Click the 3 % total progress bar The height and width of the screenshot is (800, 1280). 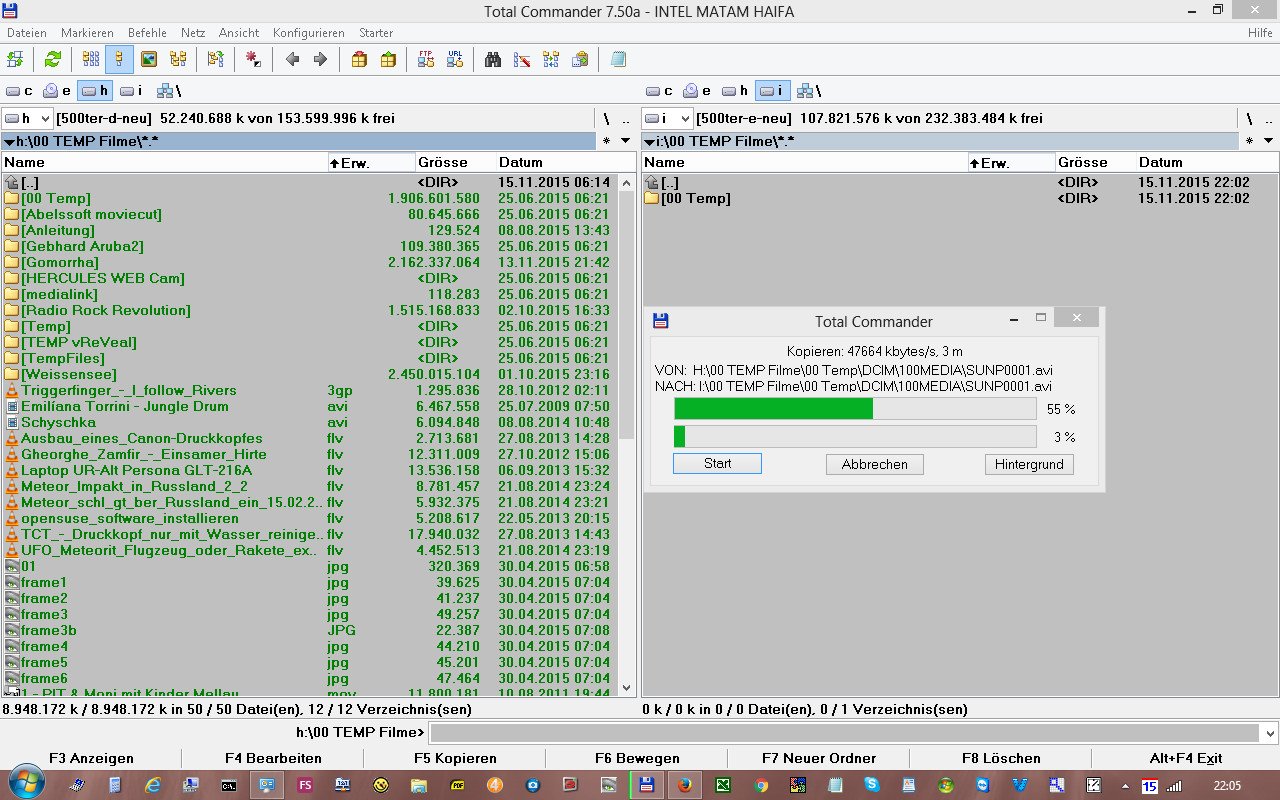(x=855, y=437)
